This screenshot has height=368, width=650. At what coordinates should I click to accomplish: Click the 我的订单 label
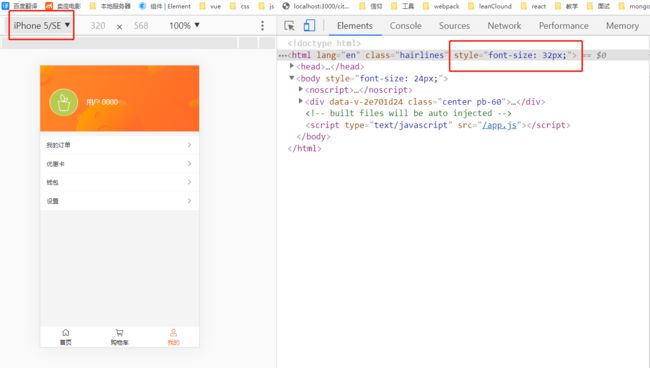pyautogui.click(x=58, y=145)
